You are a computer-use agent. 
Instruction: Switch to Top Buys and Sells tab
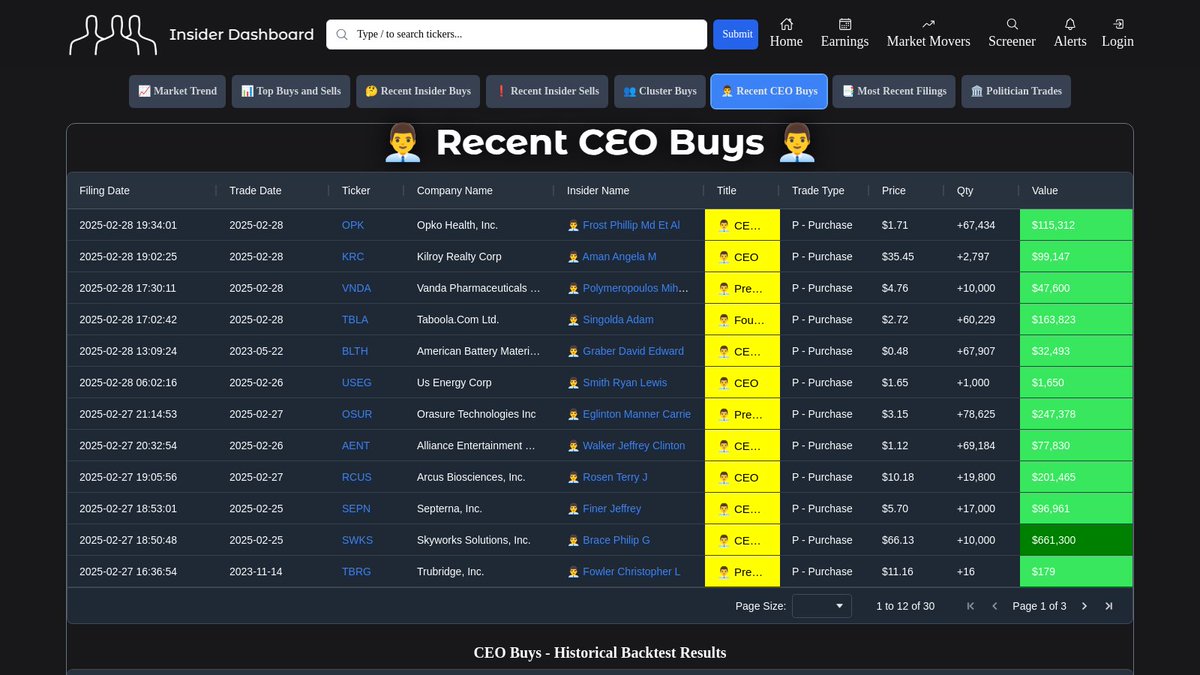[291, 91]
